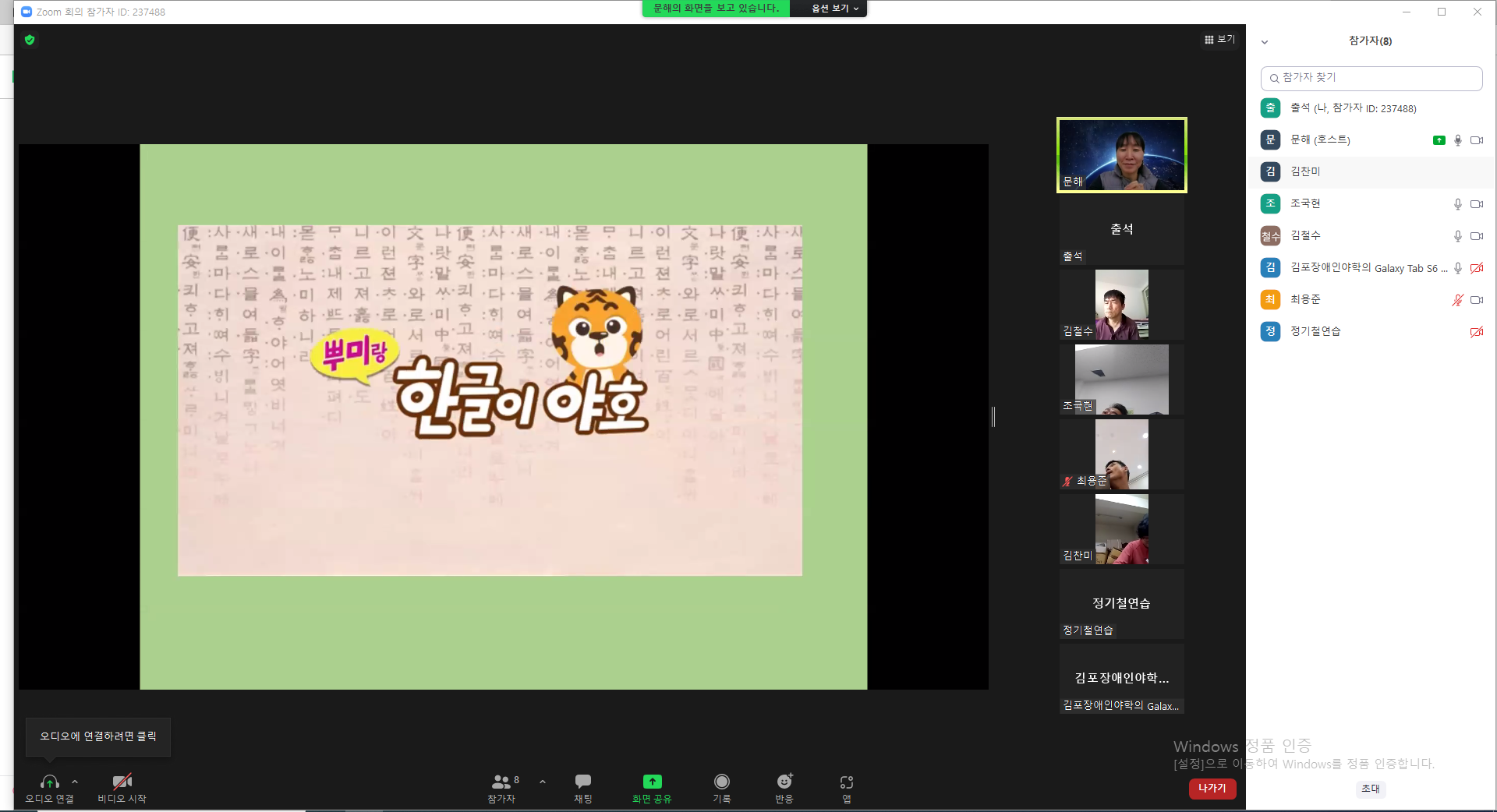Screen dimensions: 1497x812
Task: Click 최용준's muted microphone icon
Action: [x=1458, y=300]
